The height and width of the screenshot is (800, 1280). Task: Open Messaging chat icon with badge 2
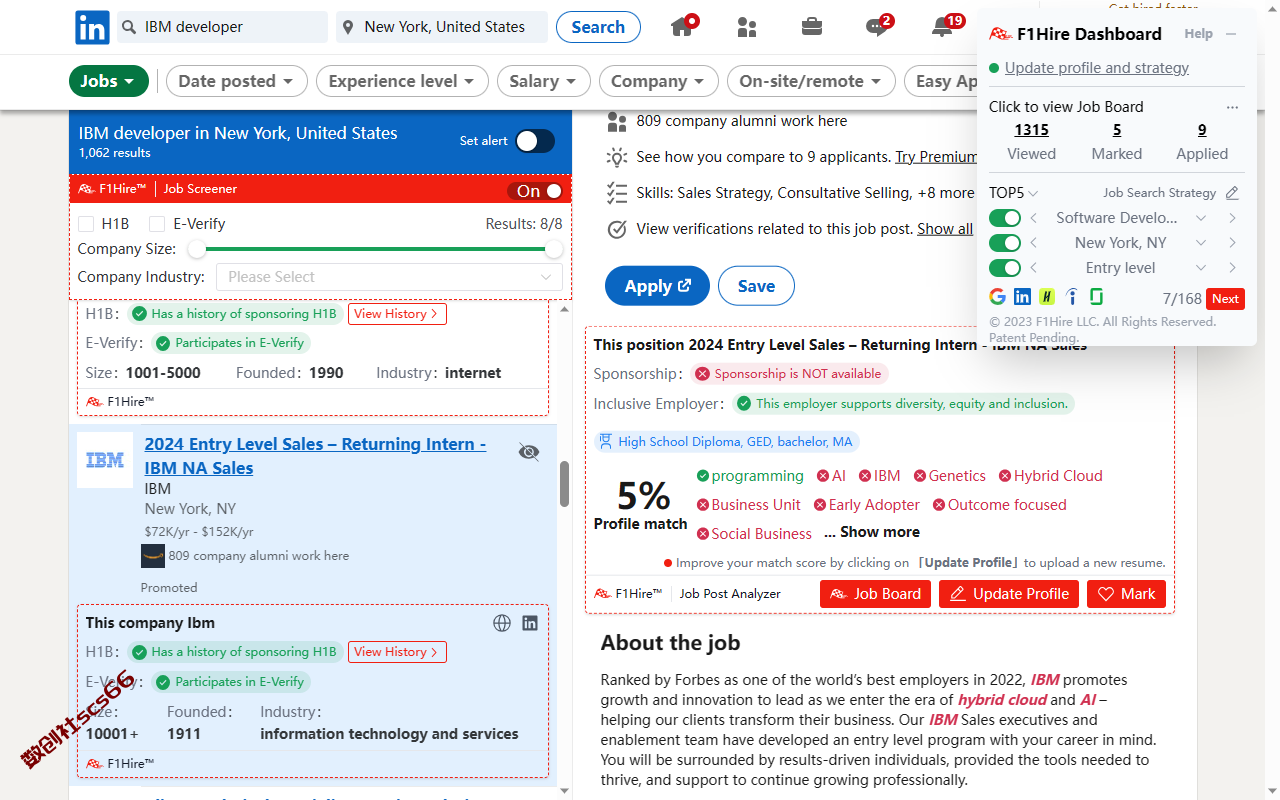point(878,27)
